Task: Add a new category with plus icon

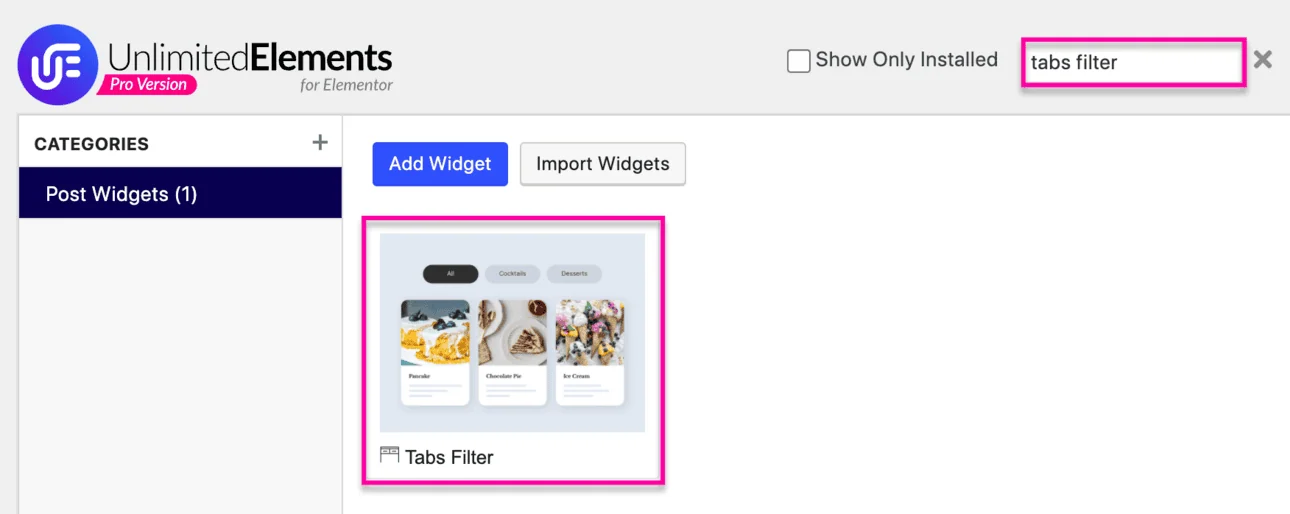Action: [x=320, y=142]
